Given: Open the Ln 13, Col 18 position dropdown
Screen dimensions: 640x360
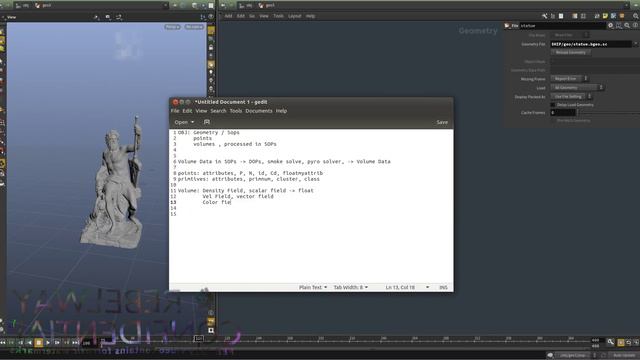Looking at the screenshot, I should click(407, 287).
